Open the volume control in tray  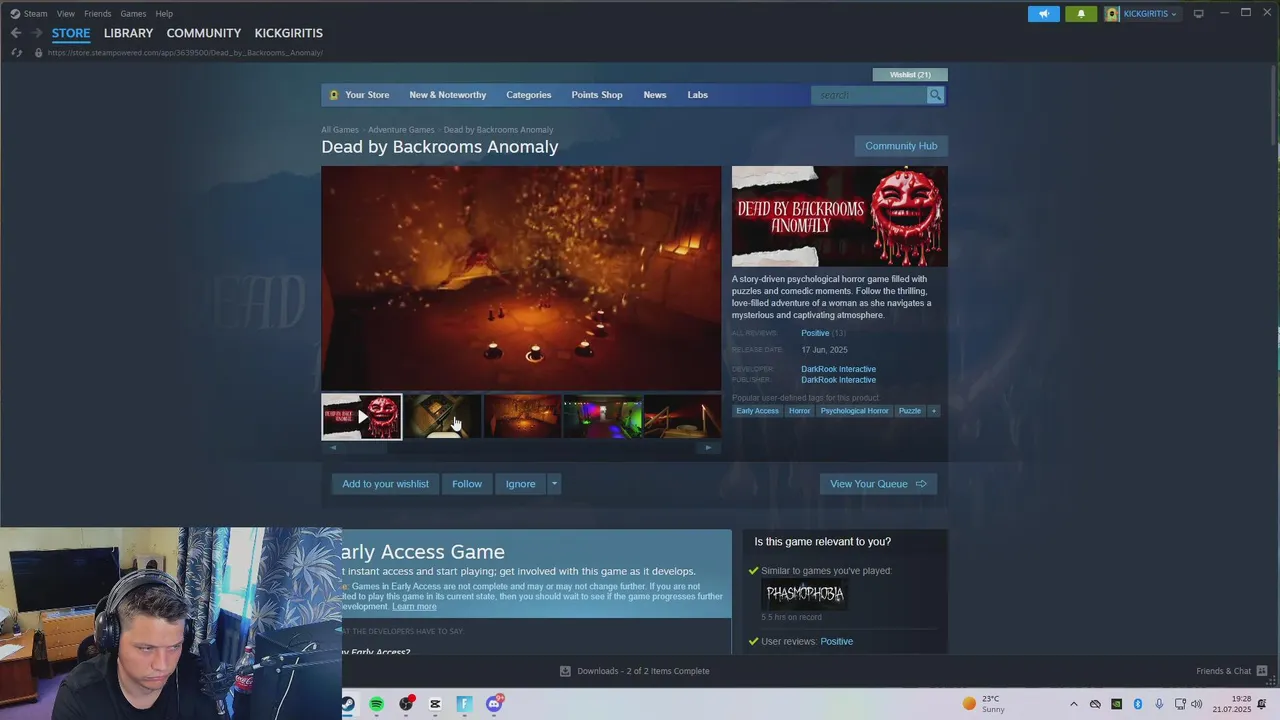click(1197, 704)
